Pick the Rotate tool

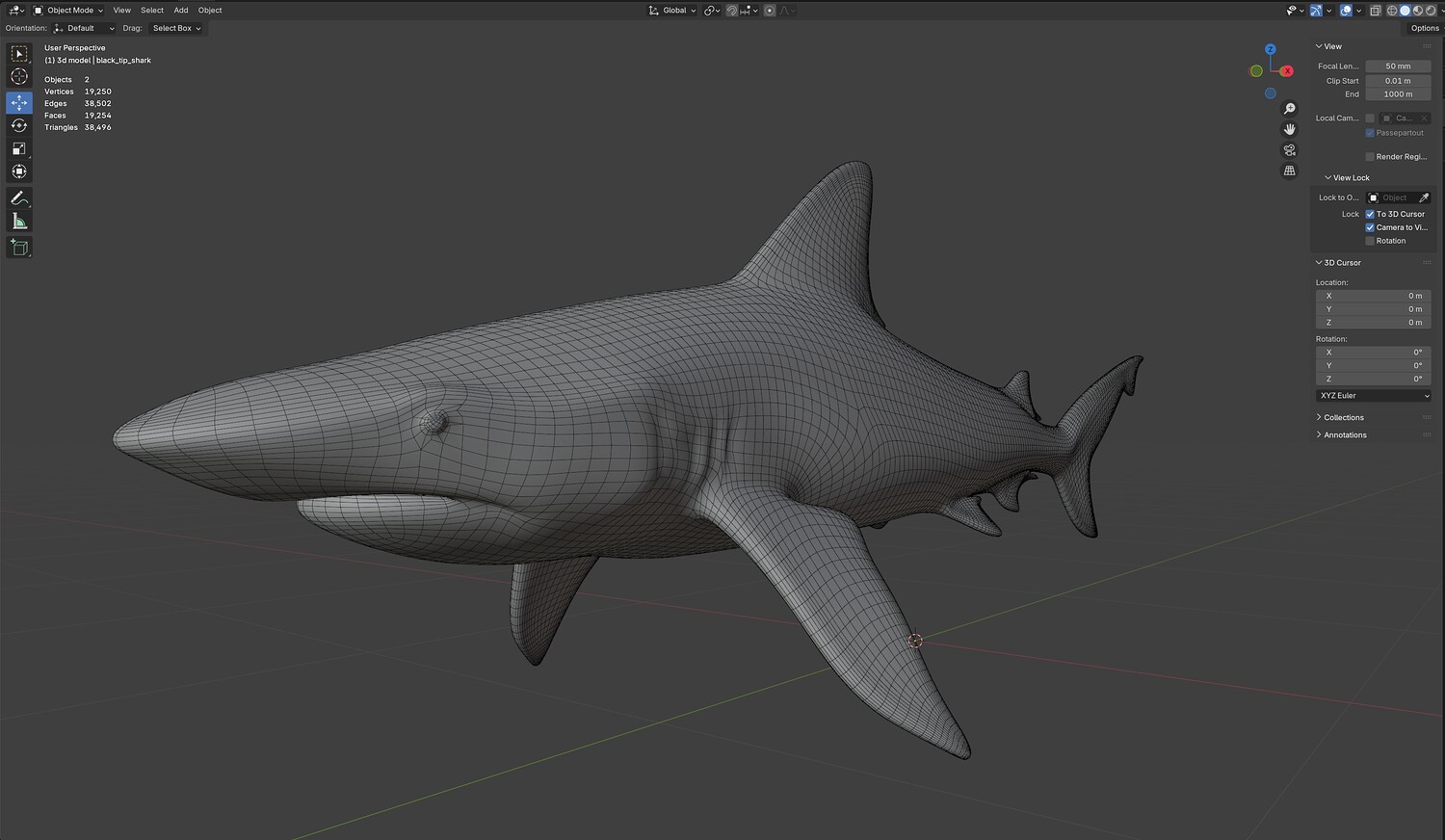coord(19,125)
